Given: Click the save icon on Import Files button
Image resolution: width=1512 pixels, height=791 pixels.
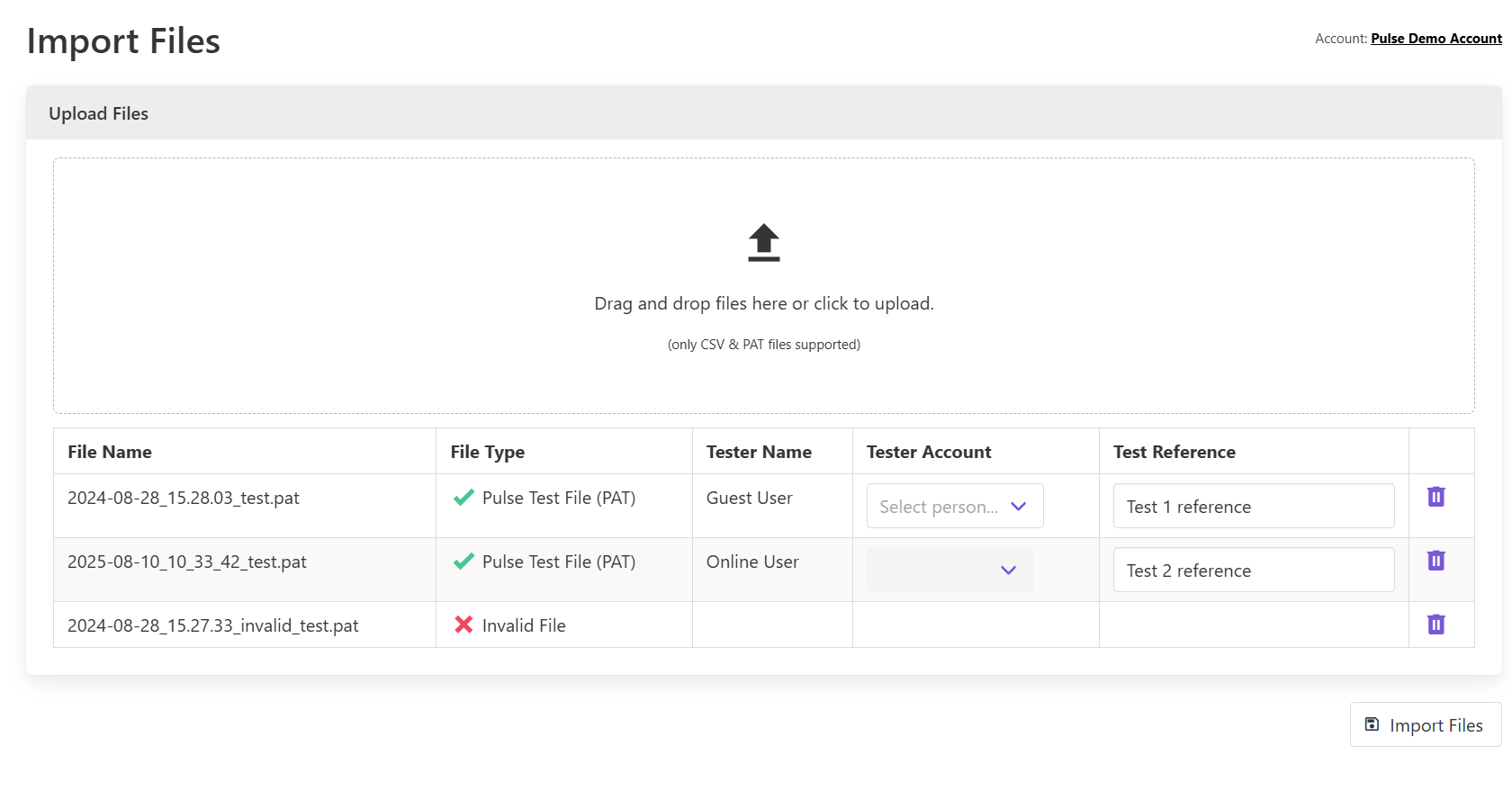Looking at the screenshot, I should [x=1372, y=724].
